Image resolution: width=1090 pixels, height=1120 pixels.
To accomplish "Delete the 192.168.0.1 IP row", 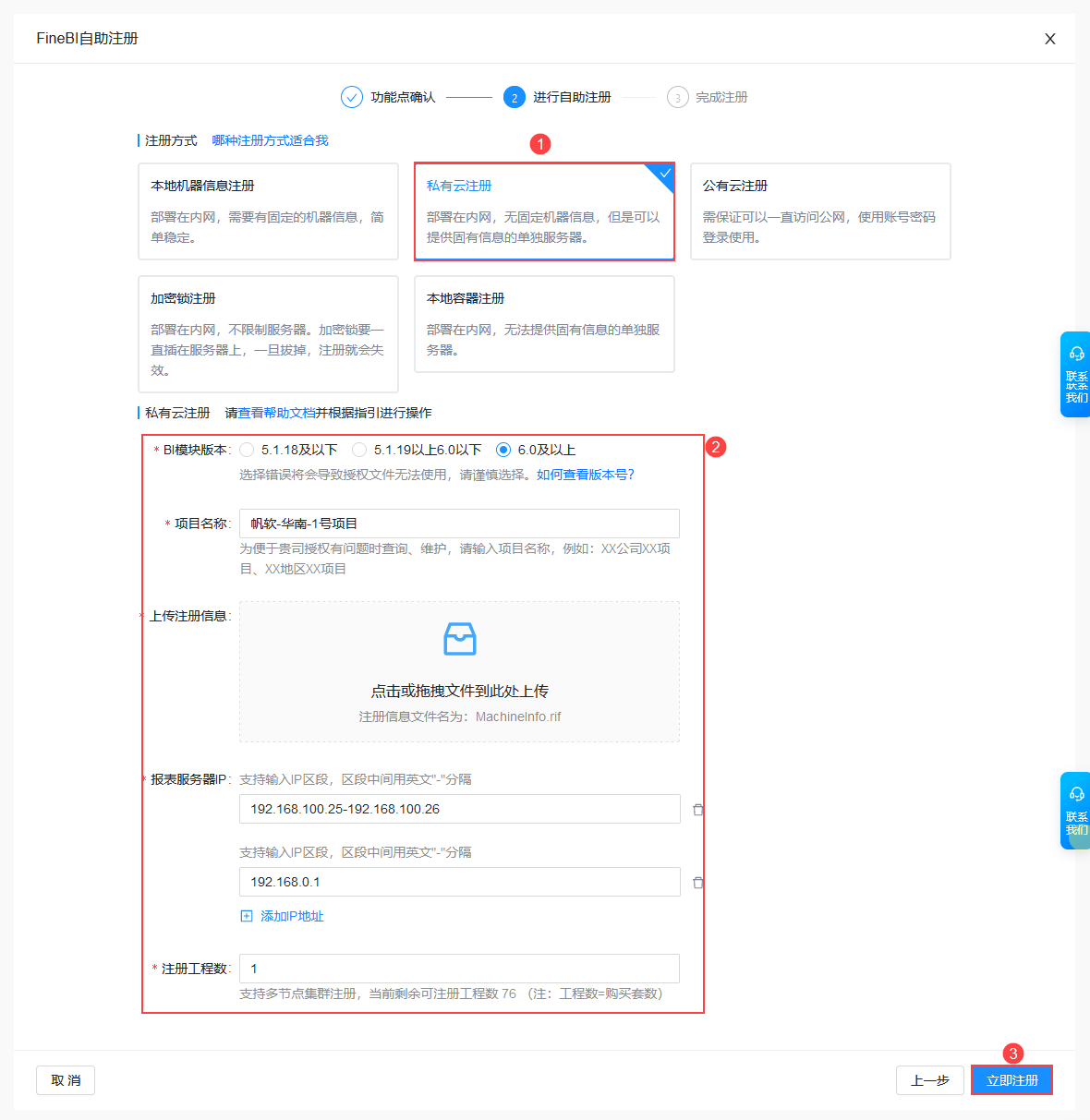I will tap(698, 883).
